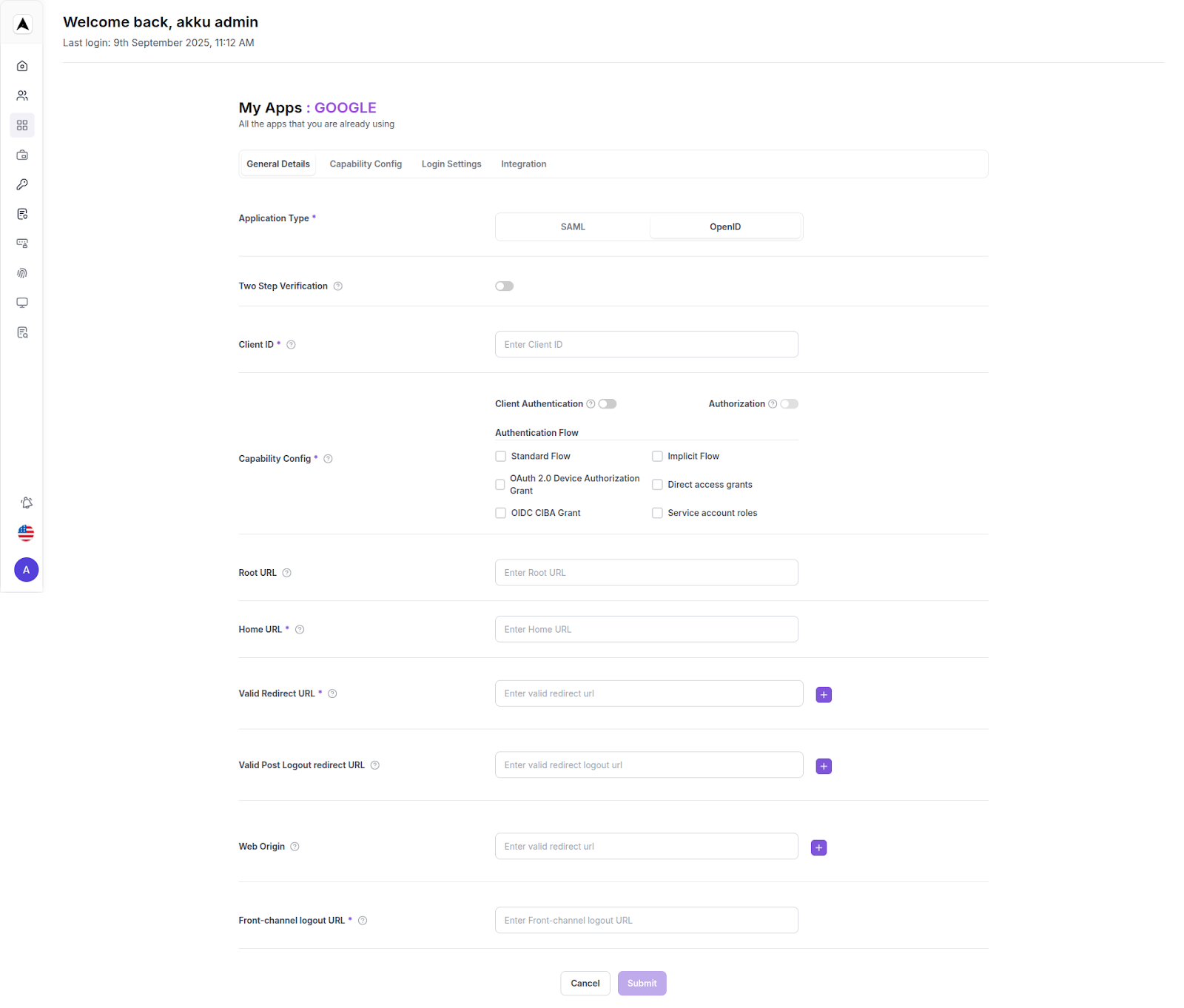Screen dimensions: 1184x1008
Task: Turn on Client Authentication
Action: [607, 403]
